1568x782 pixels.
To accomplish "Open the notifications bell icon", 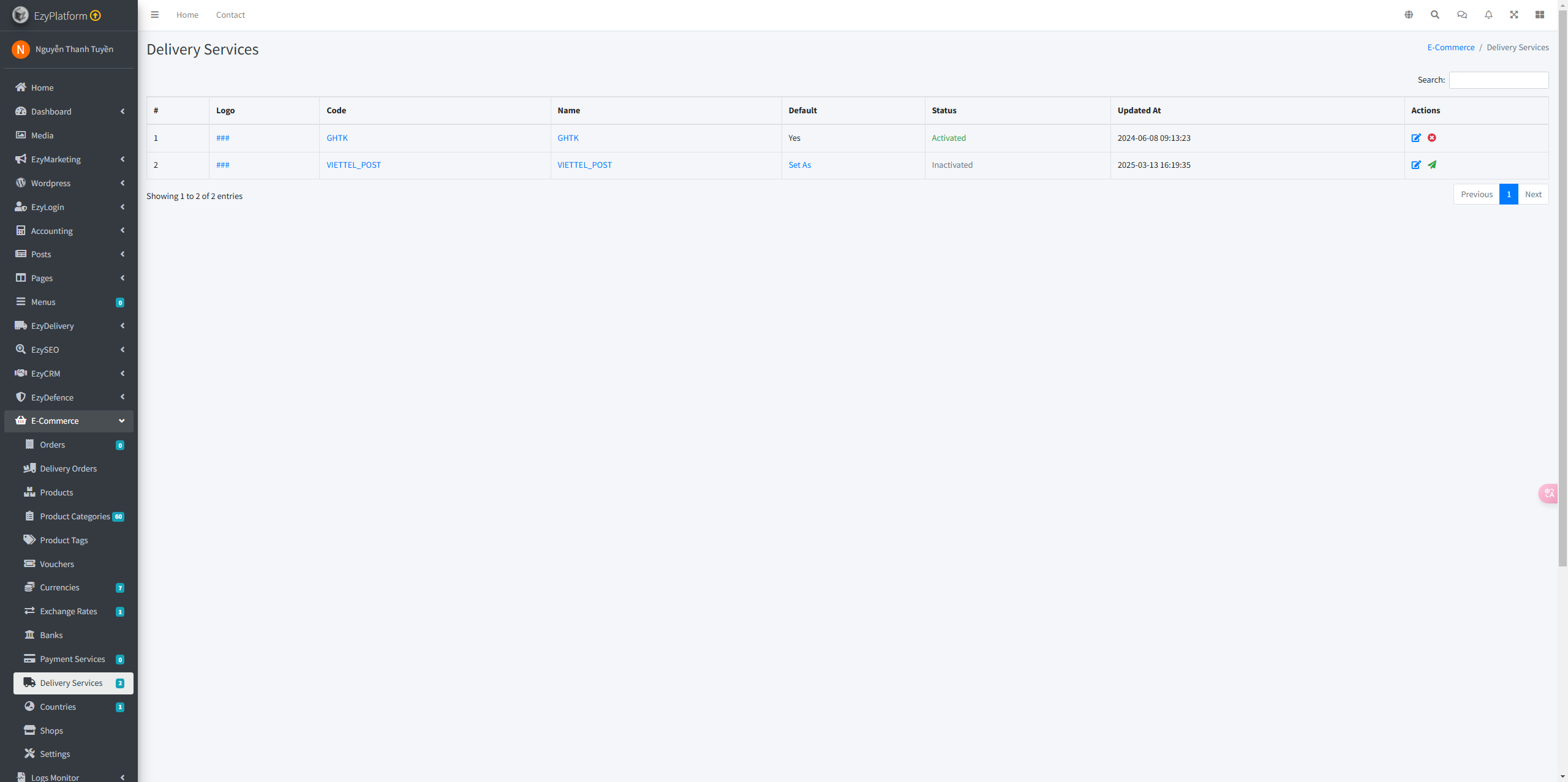I will tap(1488, 15).
